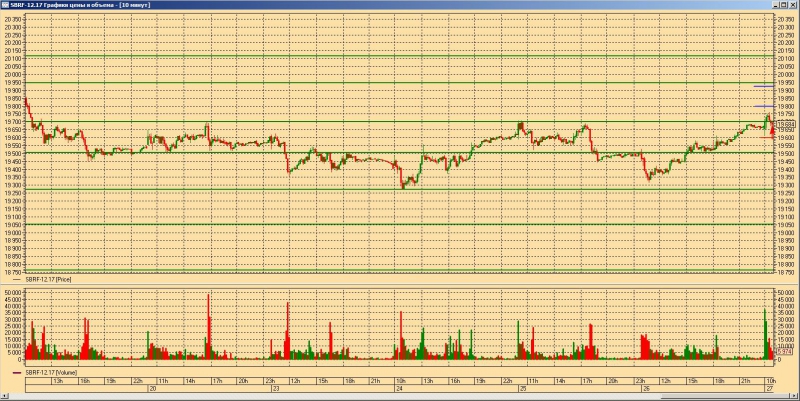Image resolution: width=800 pixels, height=401 pixels.
Task: Click 19 000 on the left price axis
Action: point(13,233)
